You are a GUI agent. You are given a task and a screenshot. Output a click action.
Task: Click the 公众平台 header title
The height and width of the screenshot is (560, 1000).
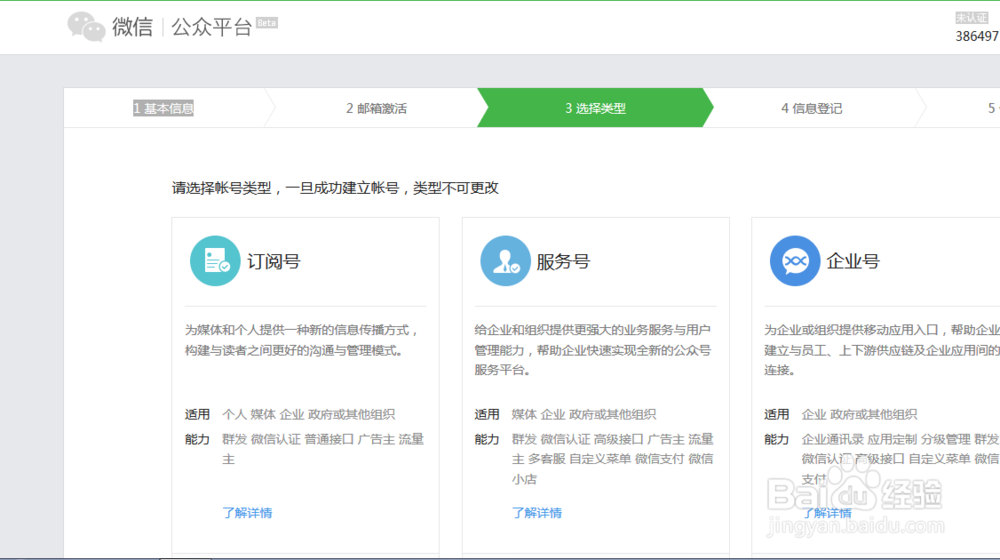click(x=212, y=27)
